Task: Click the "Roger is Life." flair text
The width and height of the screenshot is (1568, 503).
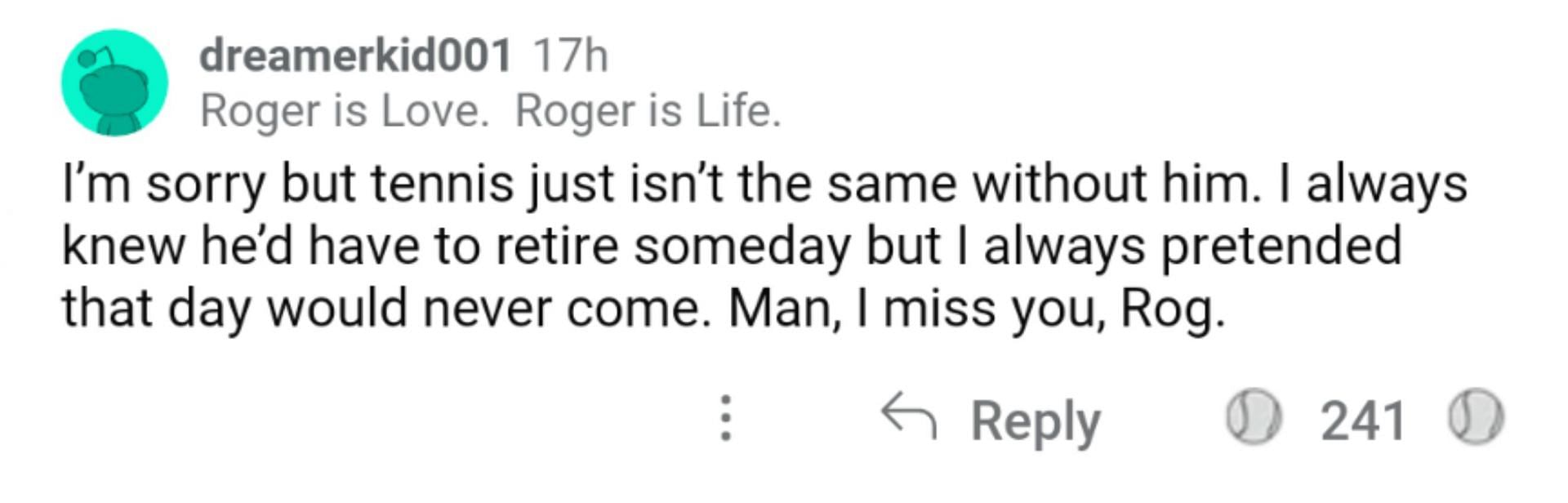Action: [x=648, y=111]
